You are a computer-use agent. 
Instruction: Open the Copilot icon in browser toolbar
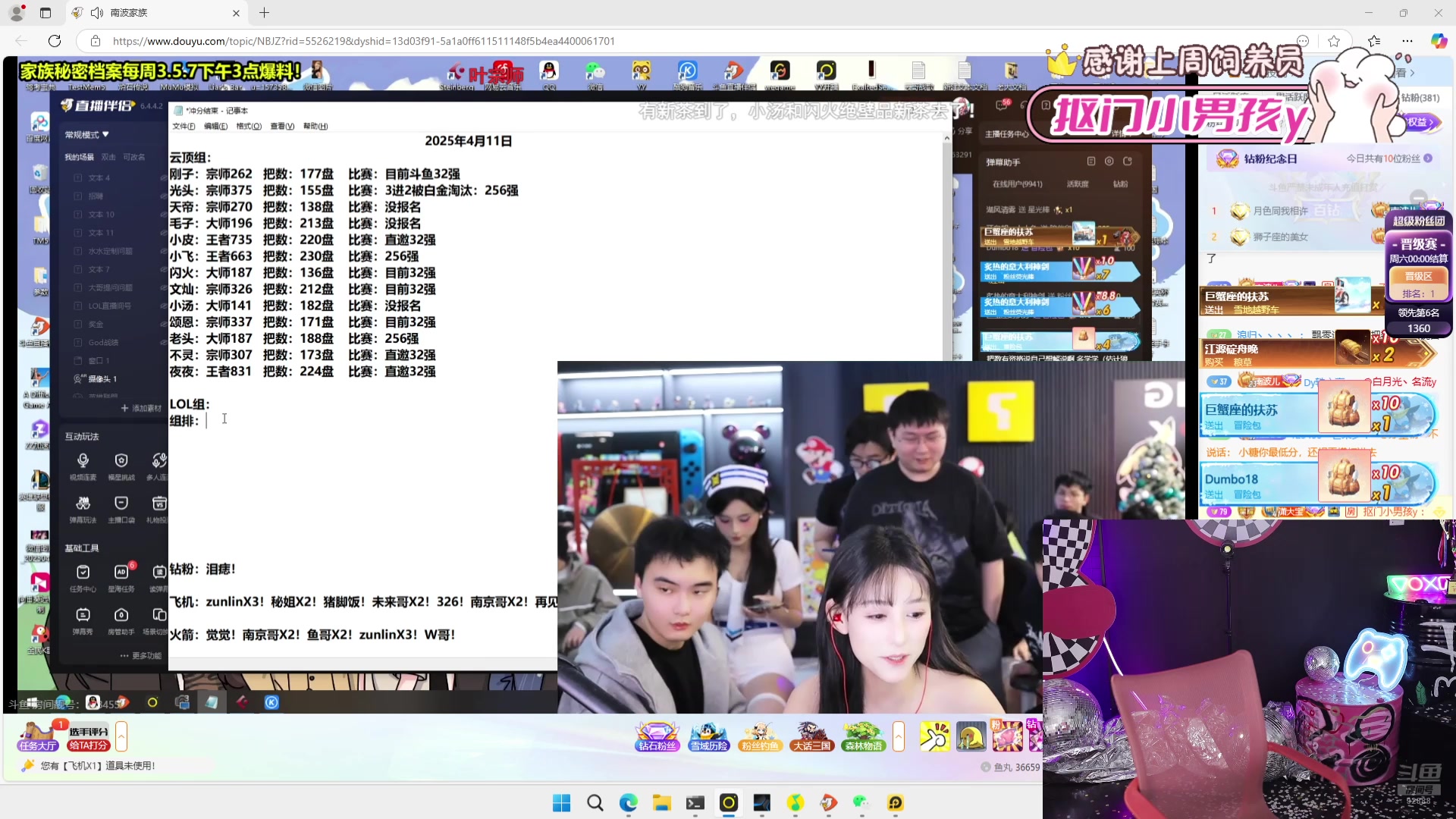(1439, 41)
